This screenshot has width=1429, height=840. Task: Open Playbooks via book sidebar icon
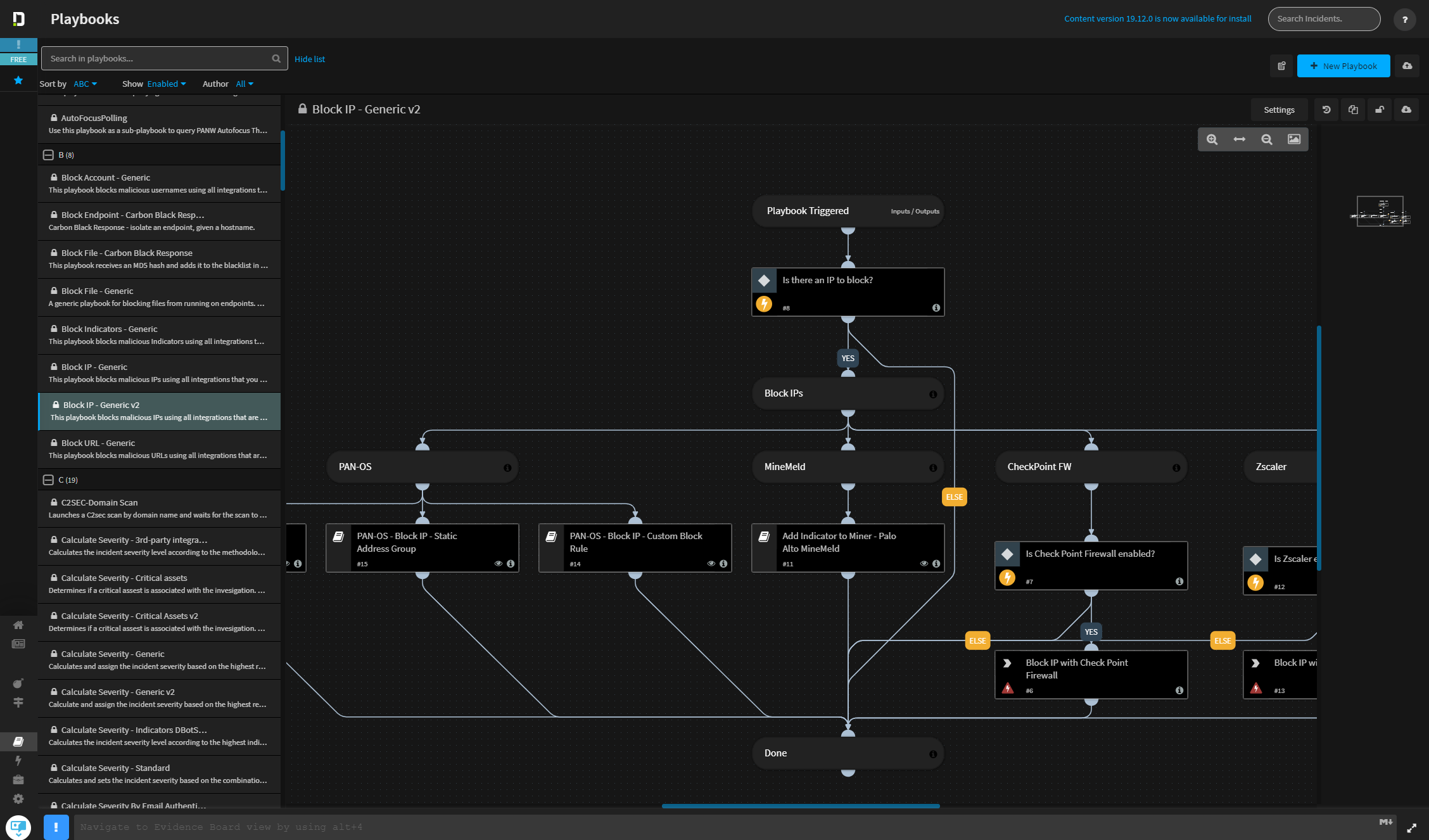(x=18, y=741)
